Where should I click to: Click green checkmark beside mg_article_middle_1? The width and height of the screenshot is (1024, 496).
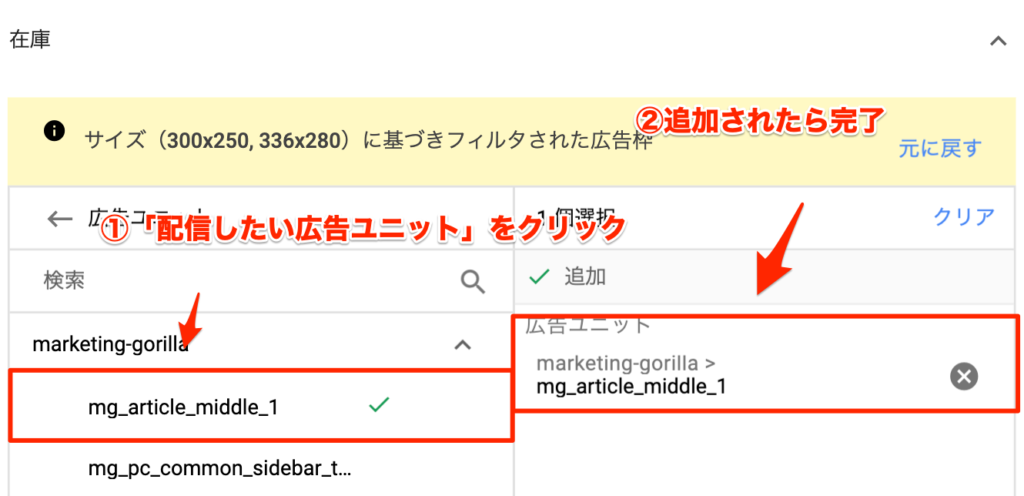tap(379, 405)
